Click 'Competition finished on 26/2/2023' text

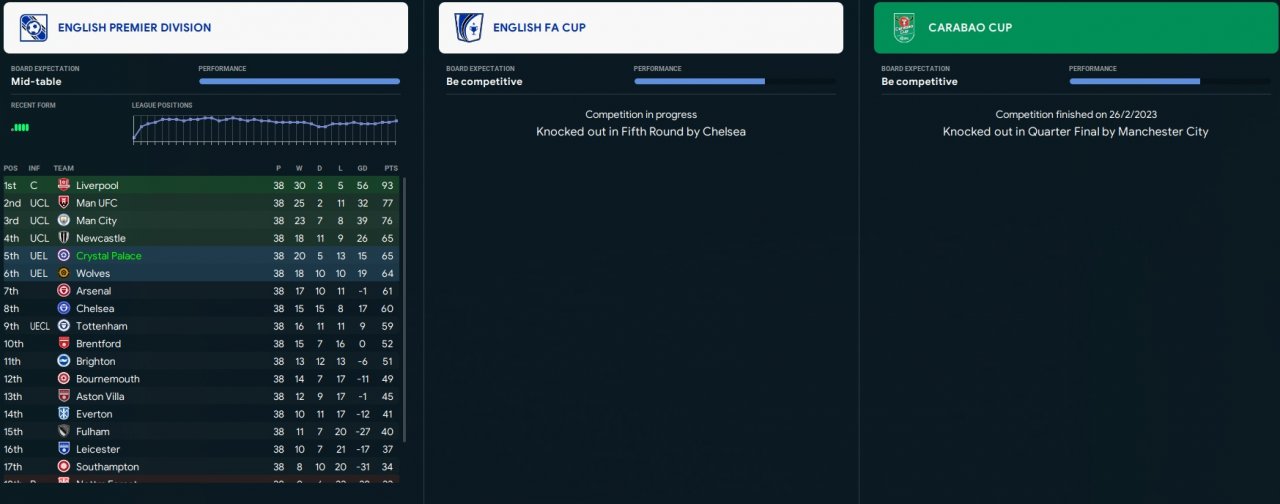point(1076,115)
